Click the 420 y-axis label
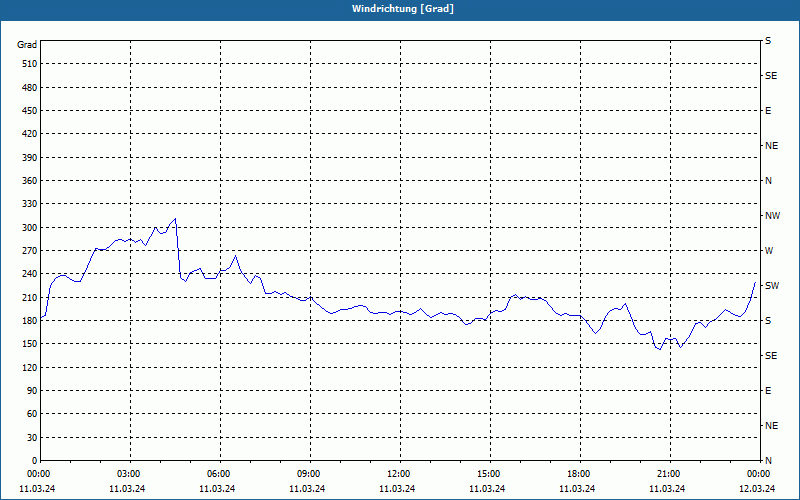Screen dimensions: 800x500 point(30,134)
